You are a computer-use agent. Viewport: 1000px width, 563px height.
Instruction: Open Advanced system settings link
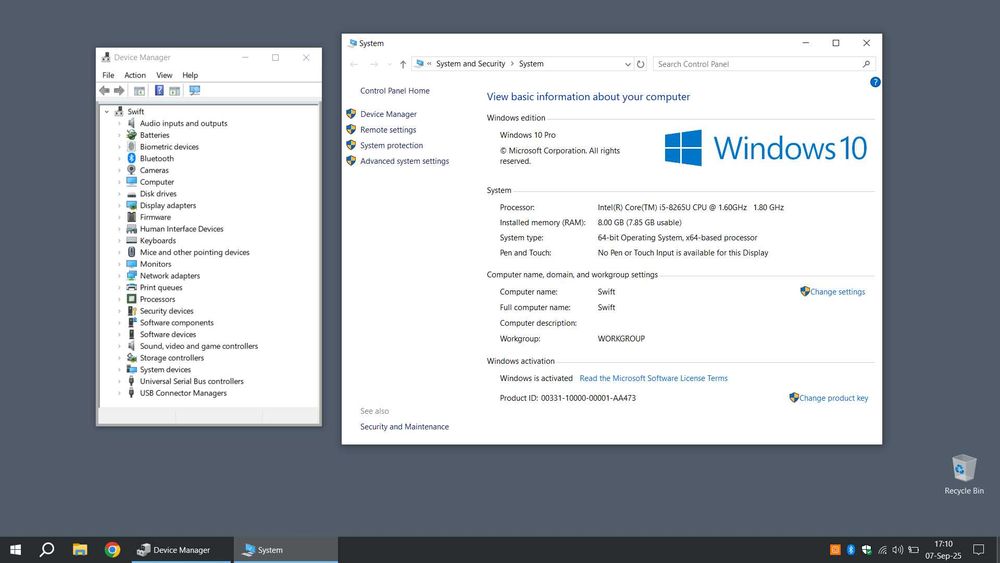[x=404, y=161]
